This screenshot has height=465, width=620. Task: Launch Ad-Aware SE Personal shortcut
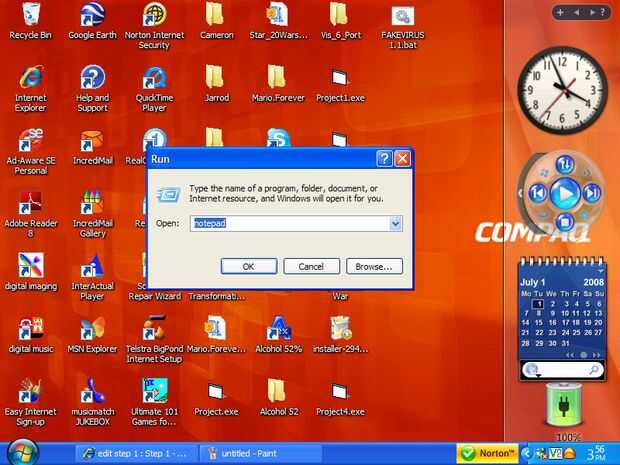(30, 152)
